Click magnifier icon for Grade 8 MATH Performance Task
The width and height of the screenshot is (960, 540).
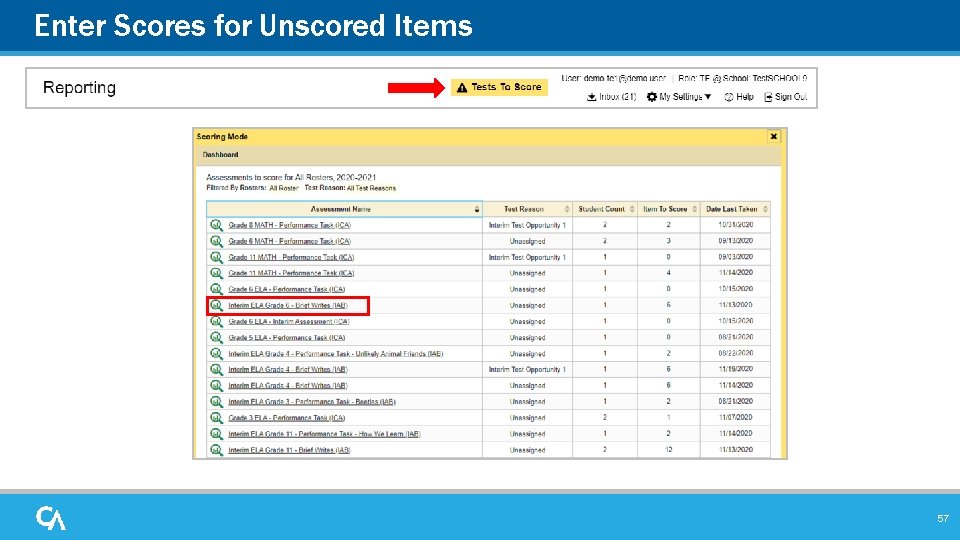(217, 225)
